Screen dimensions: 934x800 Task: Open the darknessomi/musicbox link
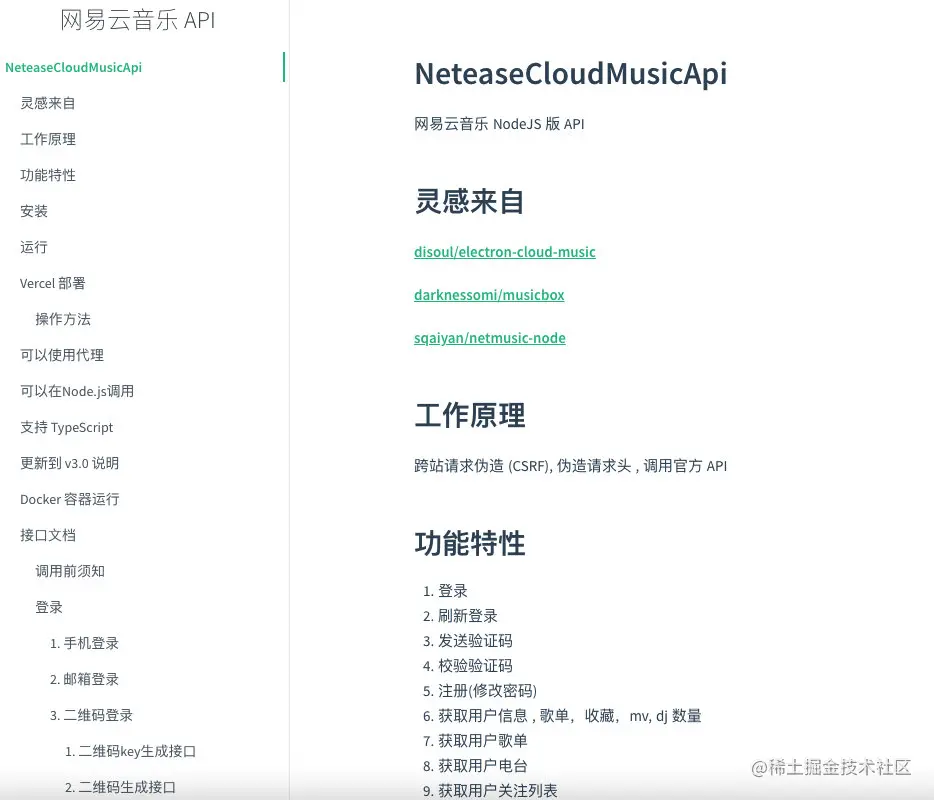coord(489,295)
